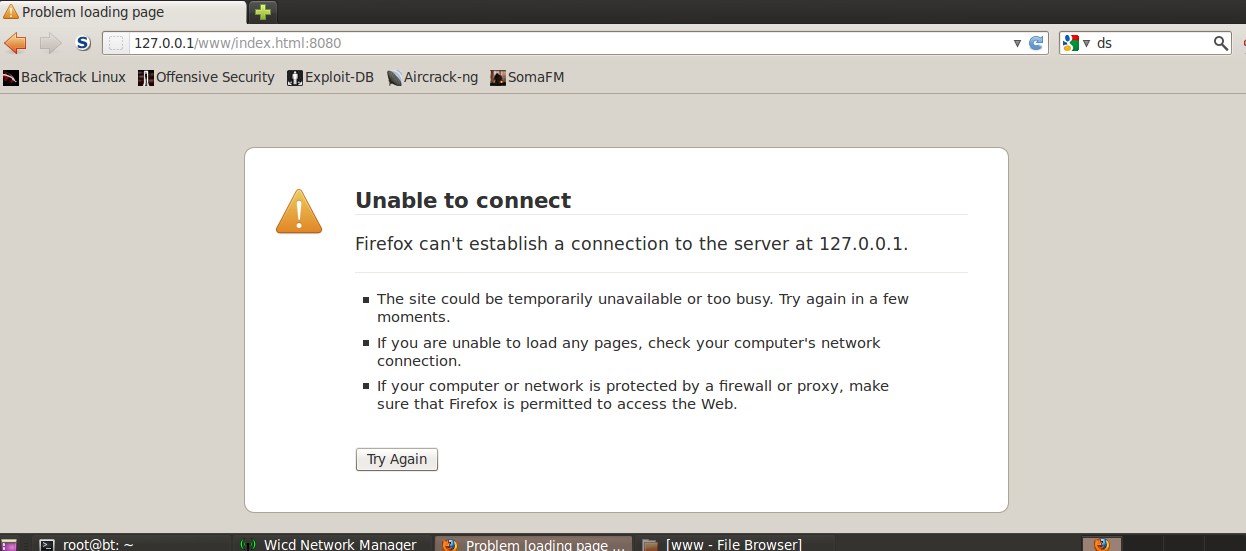Click into the search box containing ds
The image size is (1246, 551).
(x=1152, y=43)
